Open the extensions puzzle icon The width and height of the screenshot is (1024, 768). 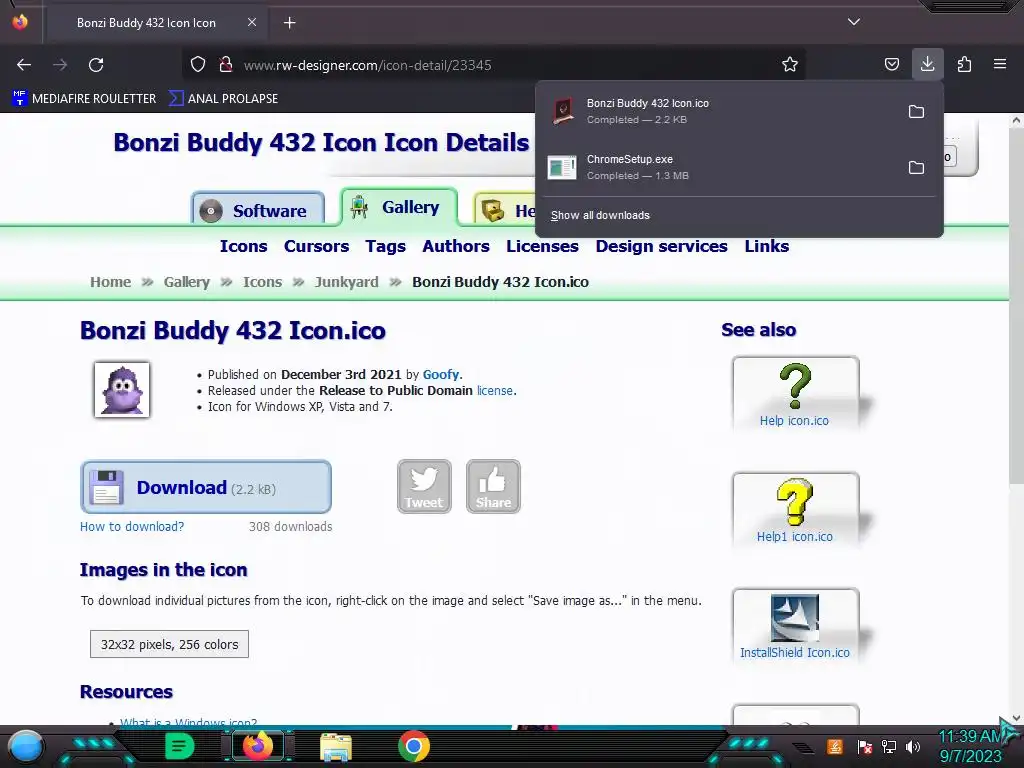[x=964, y=64]
